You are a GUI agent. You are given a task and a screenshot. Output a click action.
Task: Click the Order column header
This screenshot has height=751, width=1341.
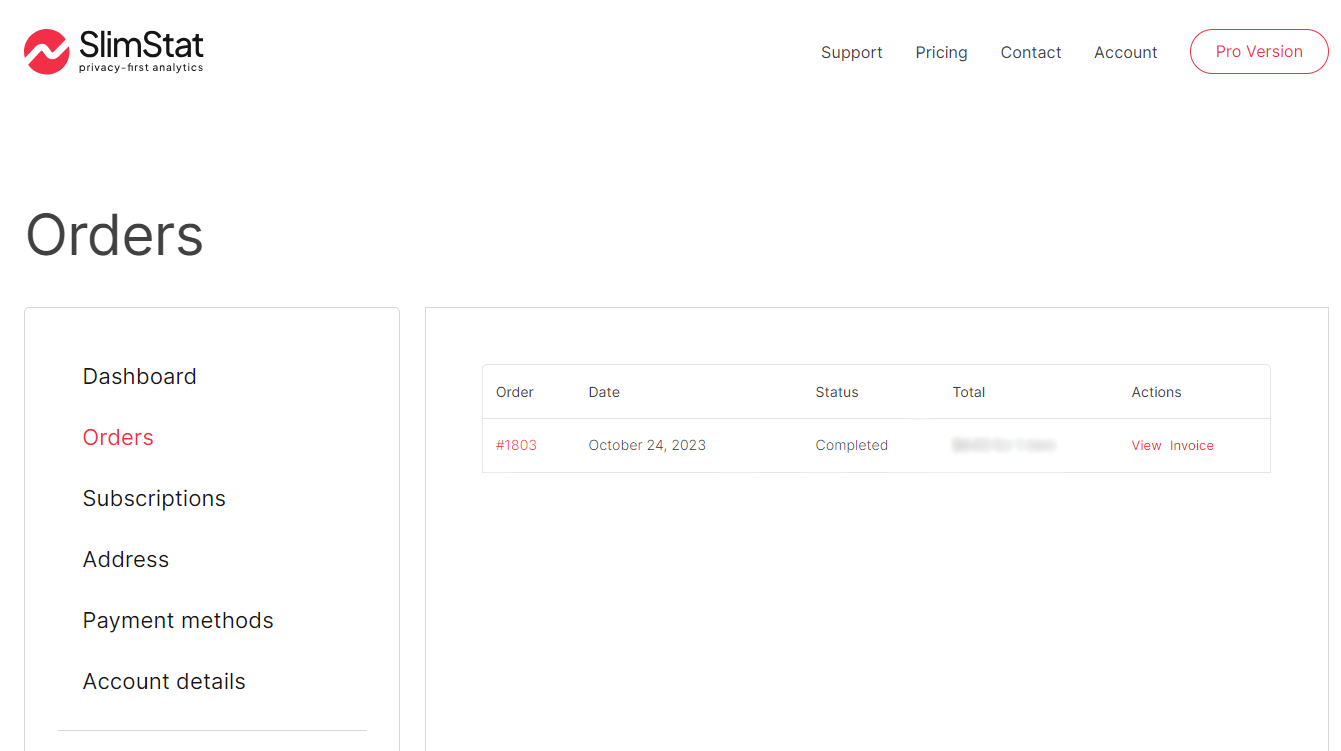(514, 392)
